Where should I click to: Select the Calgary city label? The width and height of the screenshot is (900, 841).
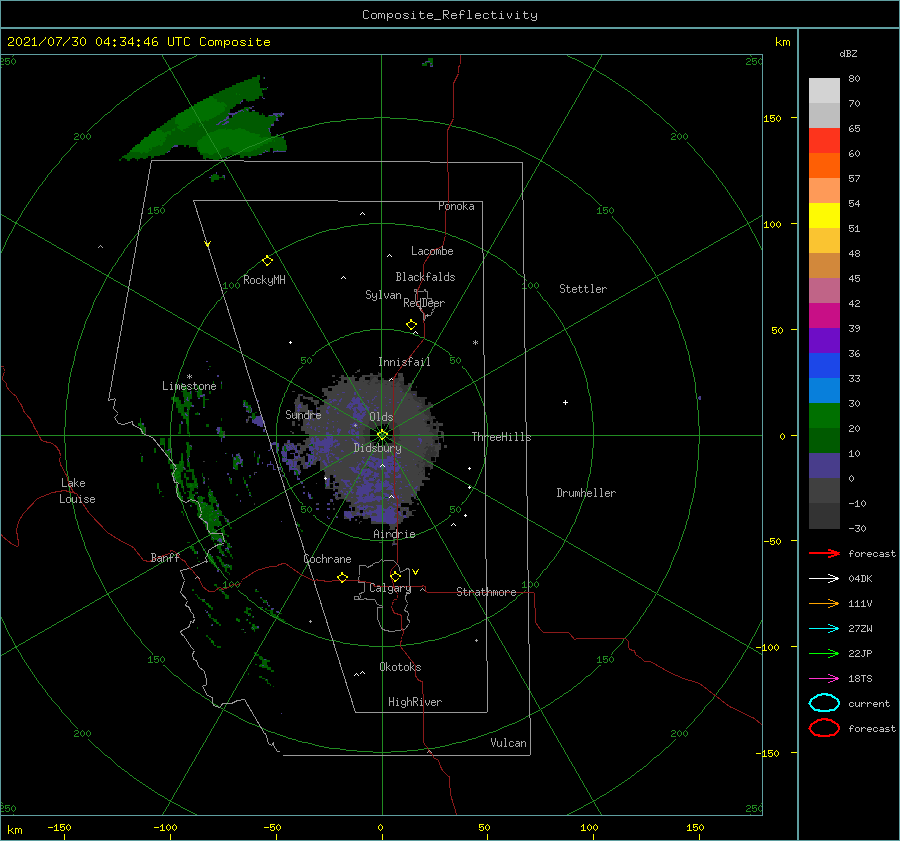pos(390,588)
